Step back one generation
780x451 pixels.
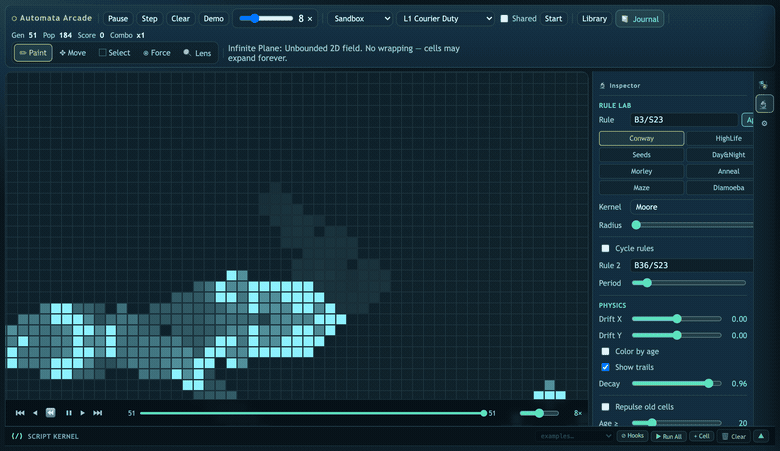point(35,413)
